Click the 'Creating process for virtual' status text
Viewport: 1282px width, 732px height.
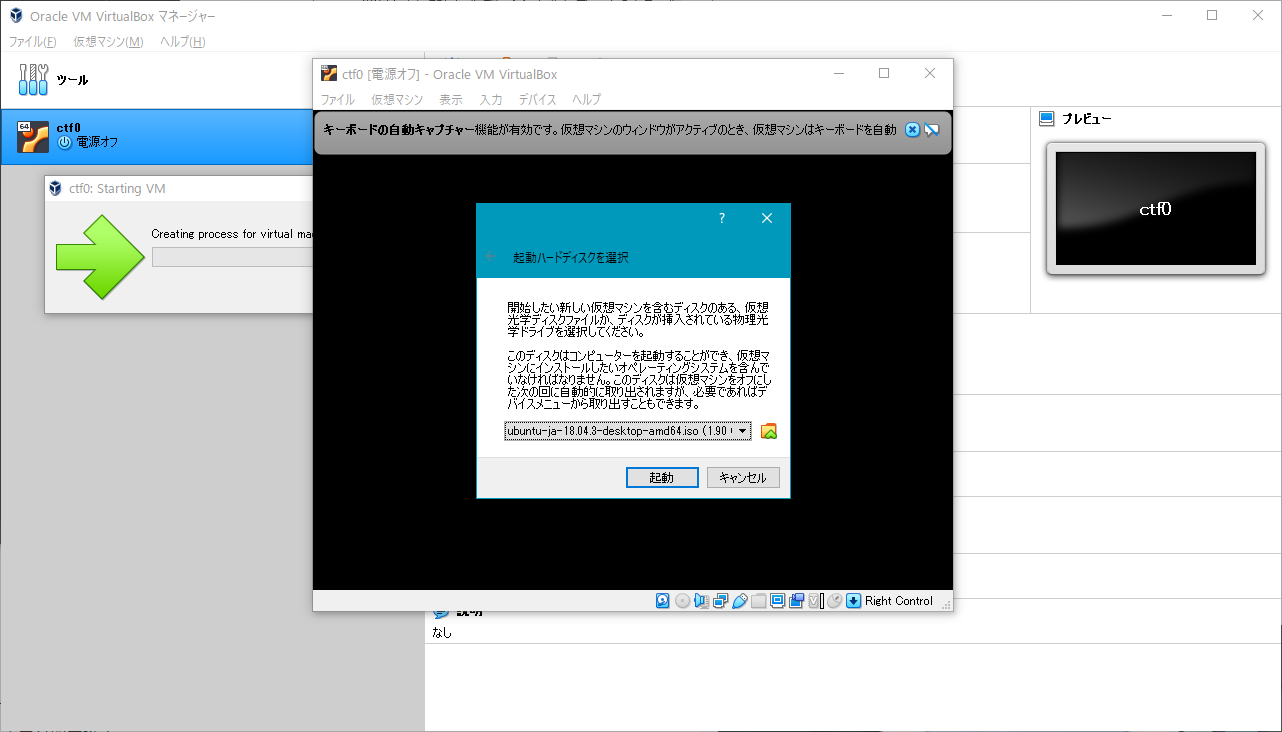coord(232,234)
